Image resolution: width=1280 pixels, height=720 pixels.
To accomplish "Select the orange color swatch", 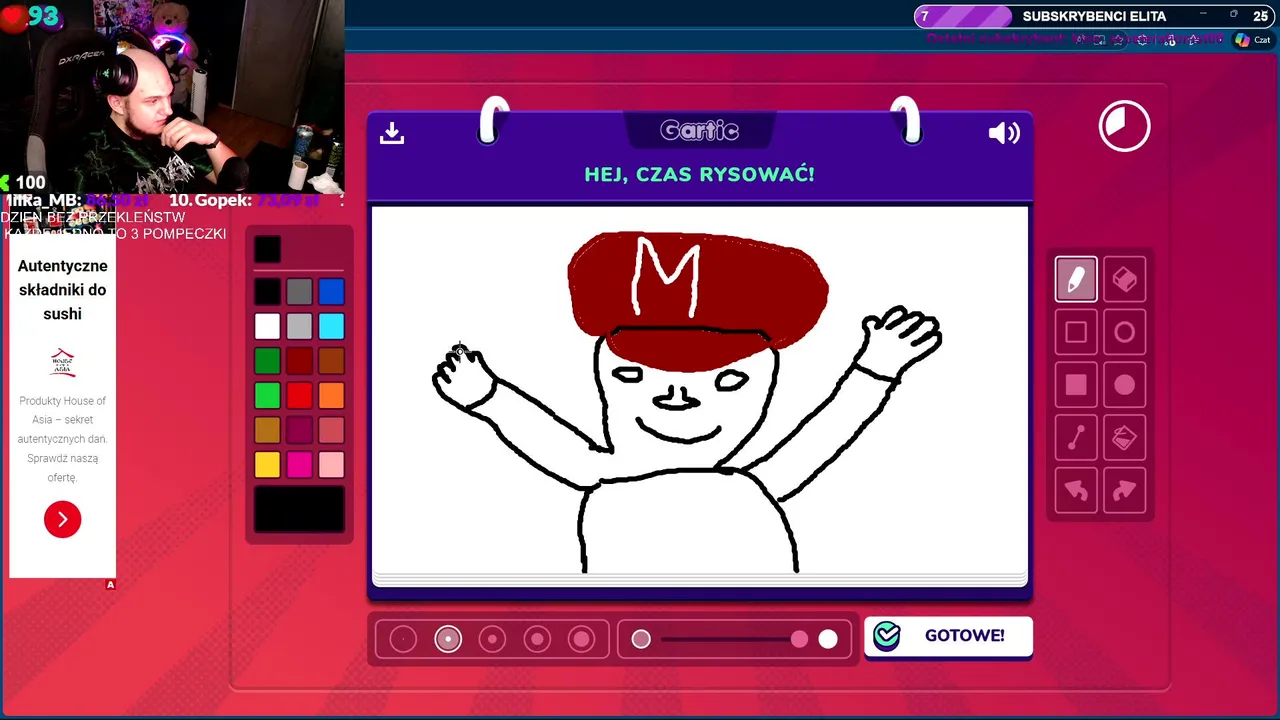I will pyautogui.click(x=331, y=395).
